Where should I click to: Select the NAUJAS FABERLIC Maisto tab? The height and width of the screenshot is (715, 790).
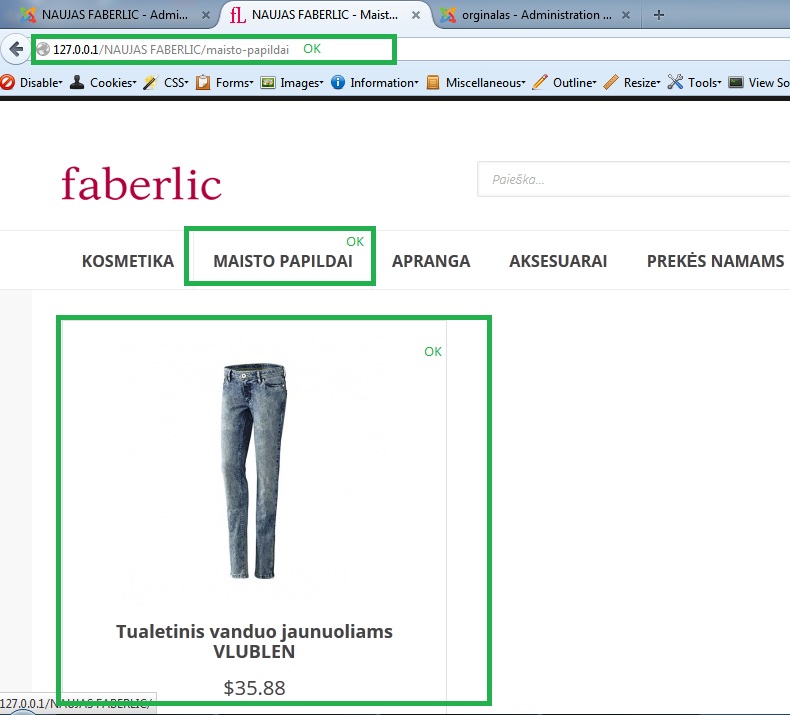324,15
